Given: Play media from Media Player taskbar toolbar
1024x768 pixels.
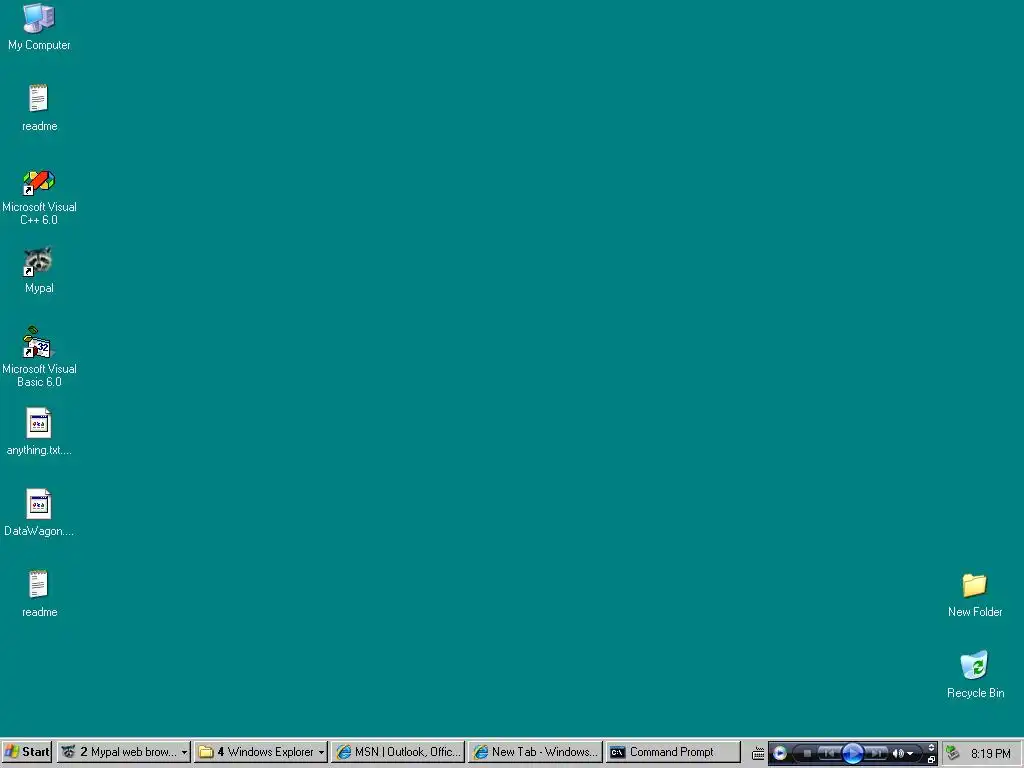Looking at the screenshot, I should (x=852, y=754).
